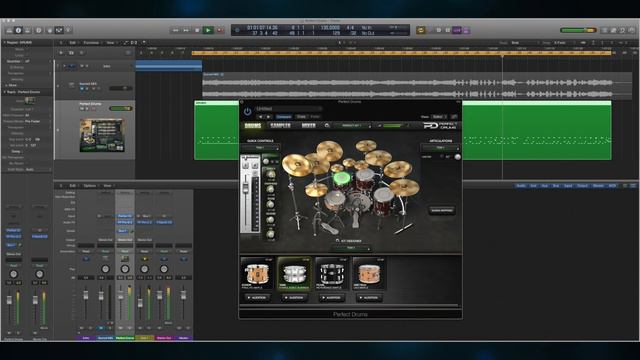Audition the first snare drum
Screen dimensions: 640x360
(257, 298)
